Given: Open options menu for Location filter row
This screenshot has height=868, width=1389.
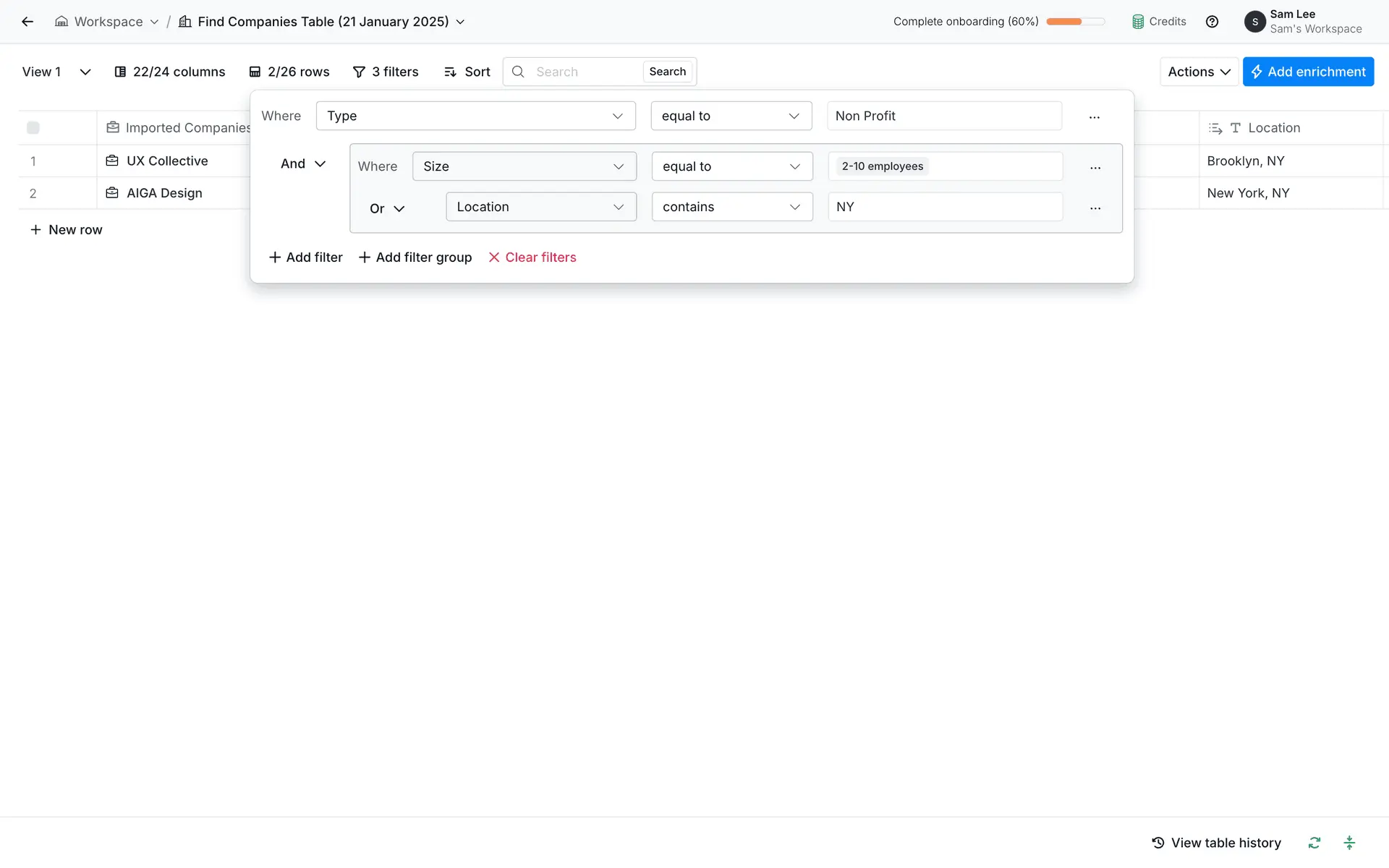Looking at the screenshot, I should point(1095,208).
